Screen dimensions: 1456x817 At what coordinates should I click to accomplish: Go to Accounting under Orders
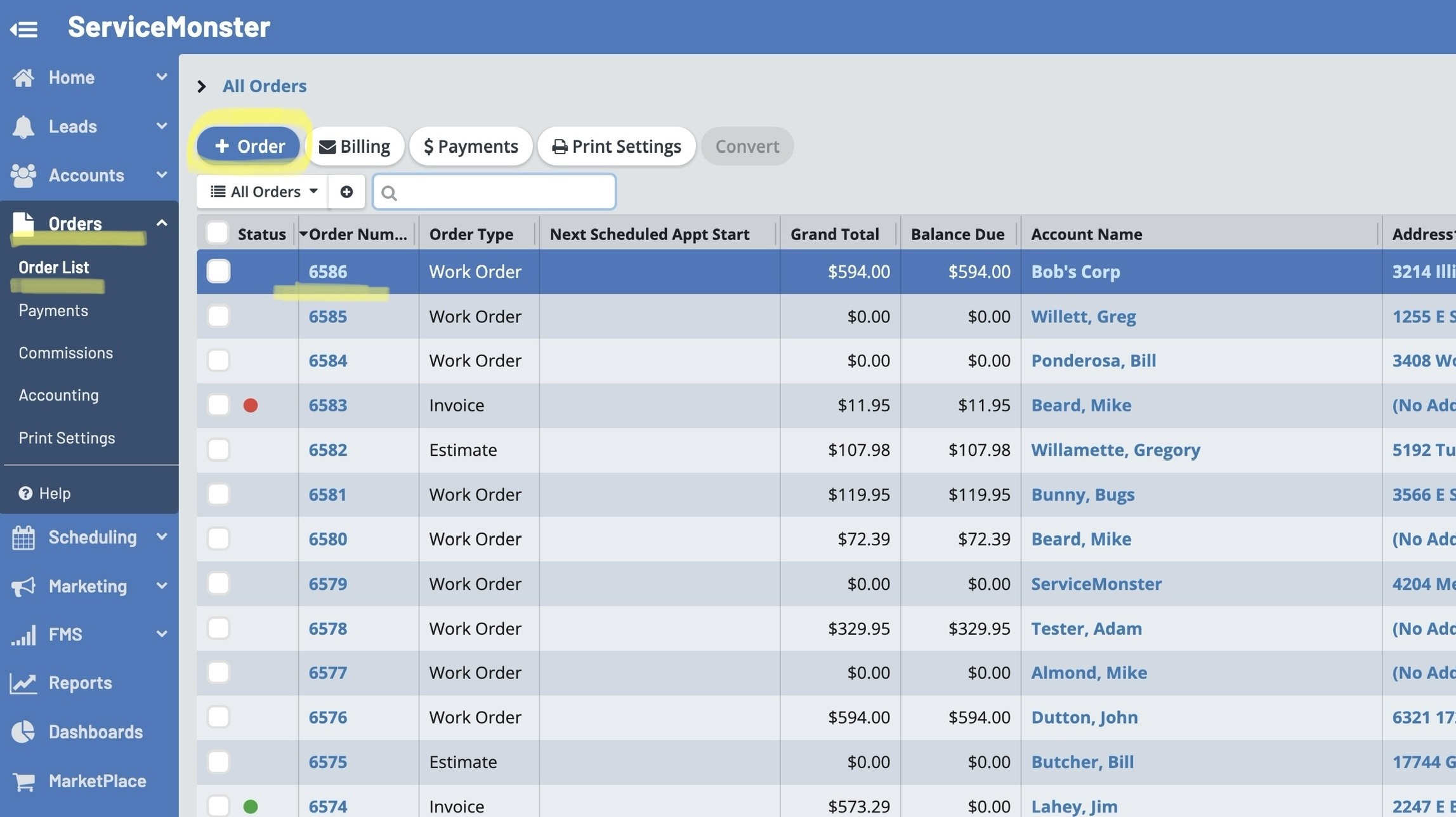coord(59,395)
